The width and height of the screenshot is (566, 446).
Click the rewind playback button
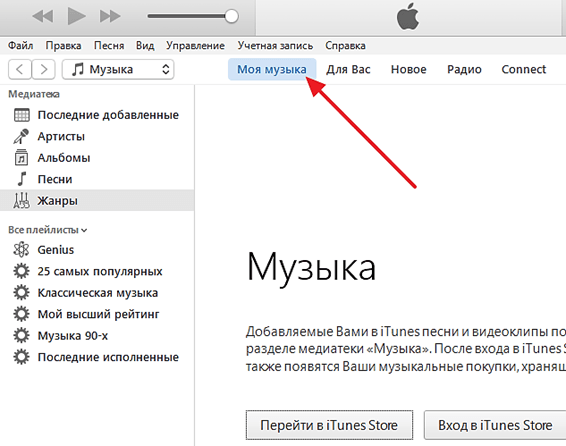pyautogui.click(x=43, y=16)
